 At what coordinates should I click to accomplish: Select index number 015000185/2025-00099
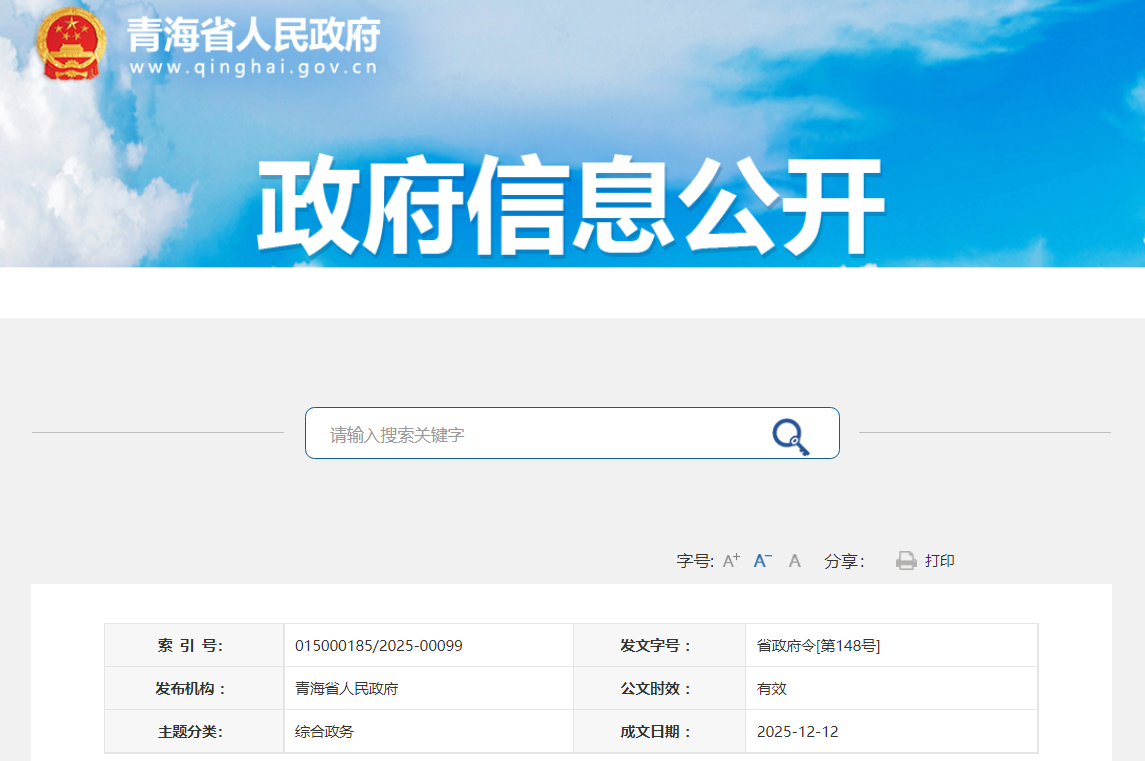click(378, 646)
